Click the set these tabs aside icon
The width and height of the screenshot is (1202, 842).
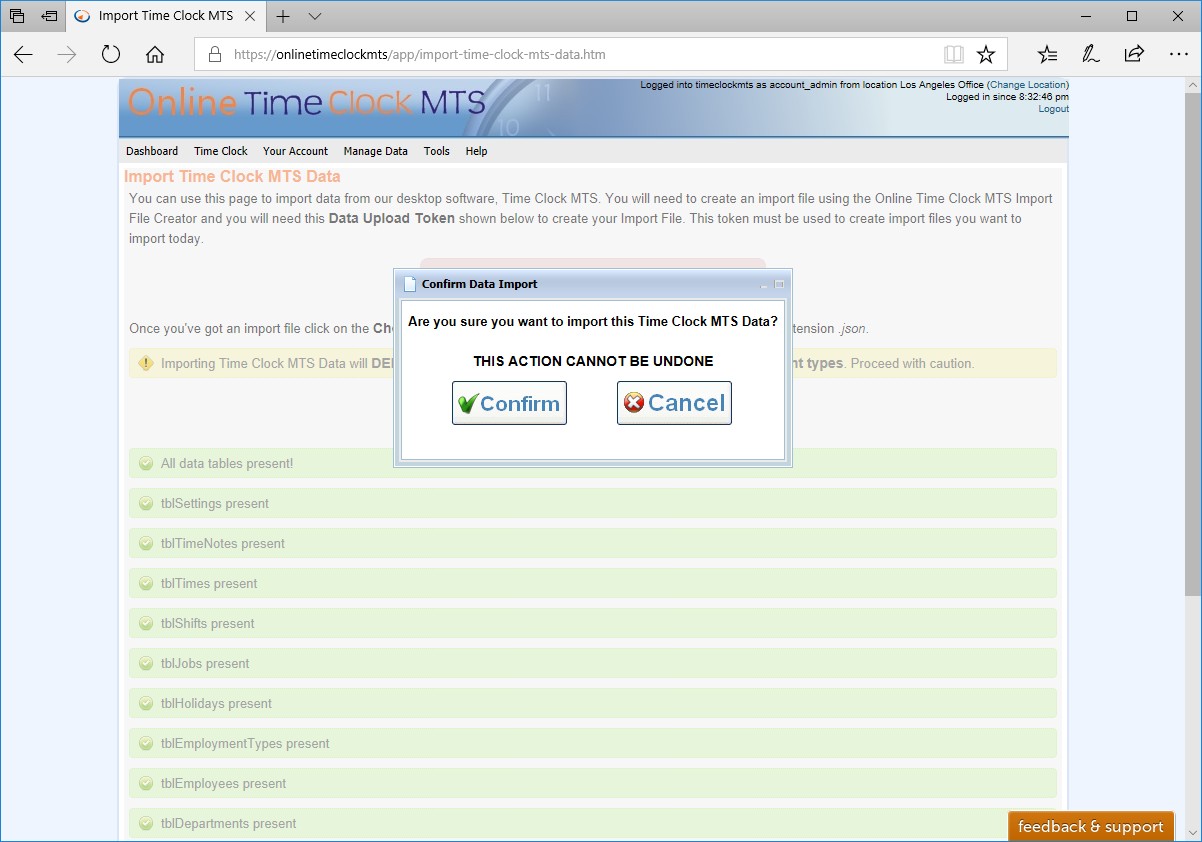pos(48,16)
